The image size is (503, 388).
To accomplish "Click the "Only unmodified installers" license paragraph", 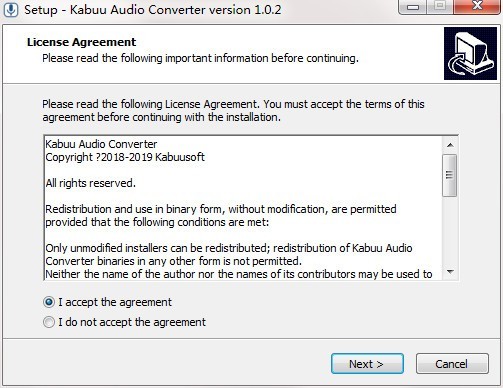I will tap(229, 255).
